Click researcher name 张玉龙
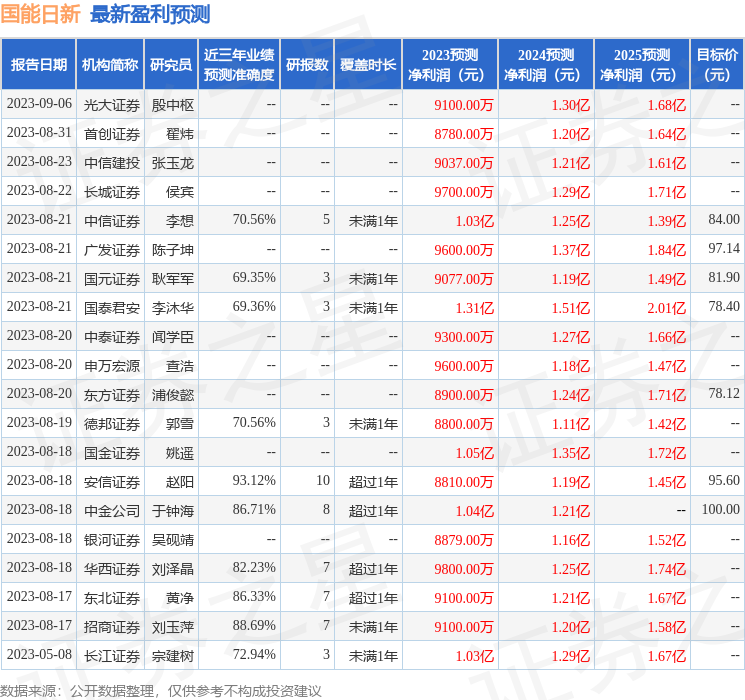This screenshot has height=700, width=745. (x=173, y=163)
